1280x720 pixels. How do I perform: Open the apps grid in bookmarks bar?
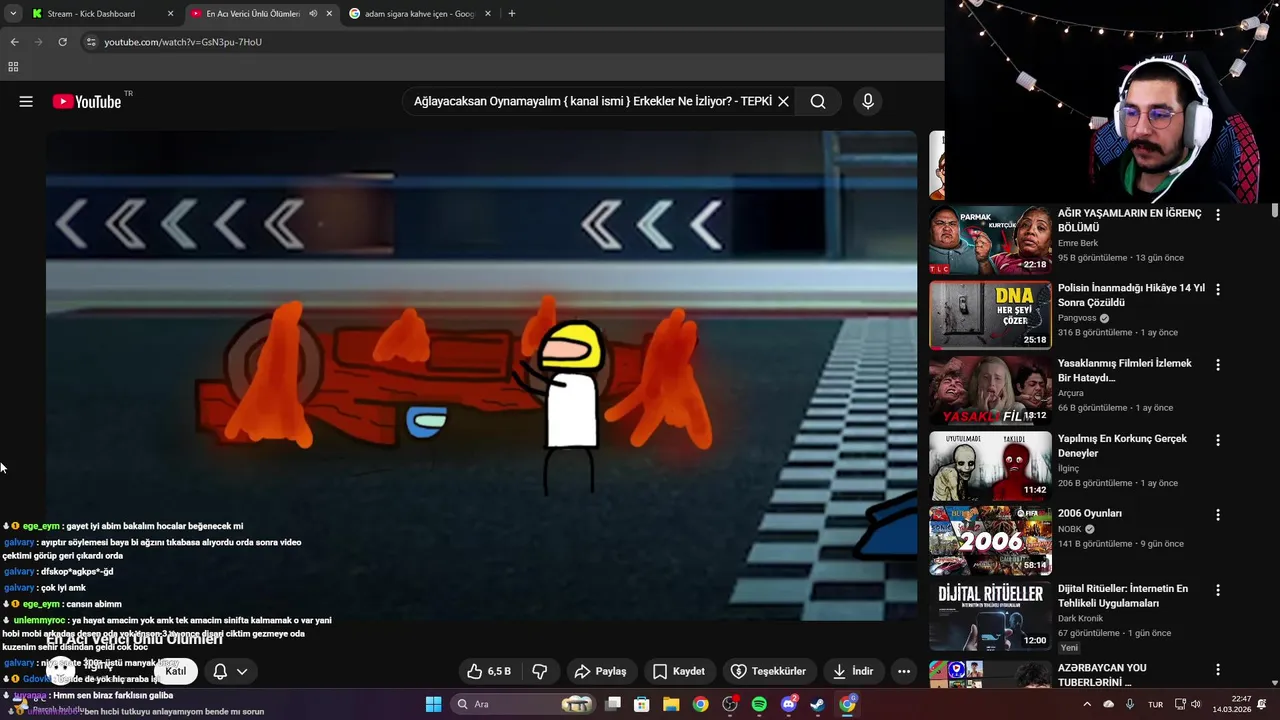13,67
